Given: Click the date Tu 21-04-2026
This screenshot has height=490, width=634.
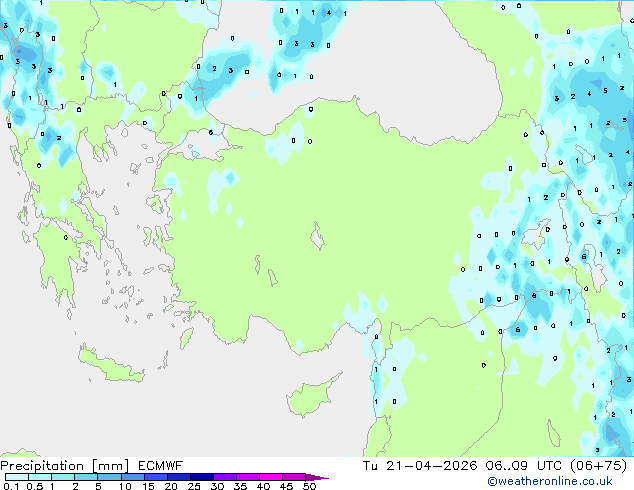Looking at the screenshot, I should [x=420, y=466].
